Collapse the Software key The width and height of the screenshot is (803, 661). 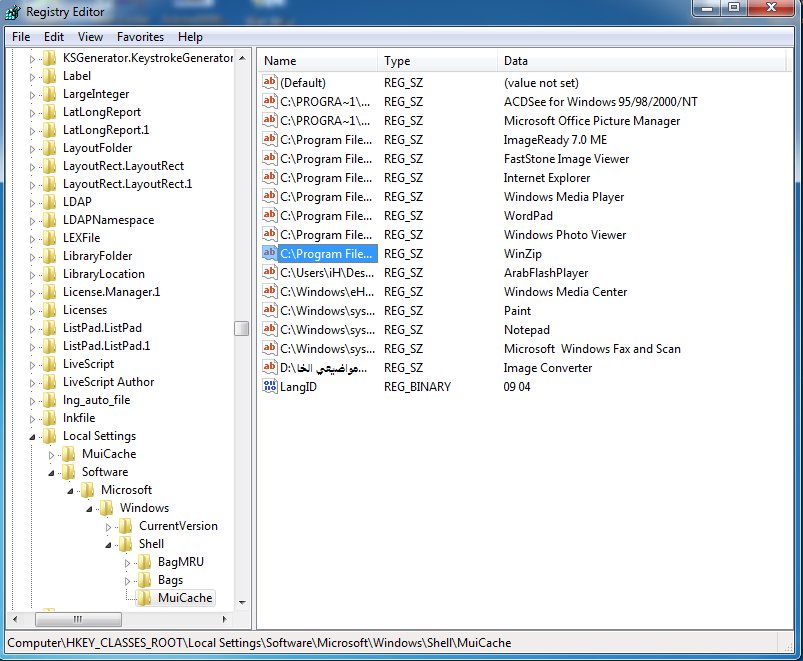click(51, 473)
